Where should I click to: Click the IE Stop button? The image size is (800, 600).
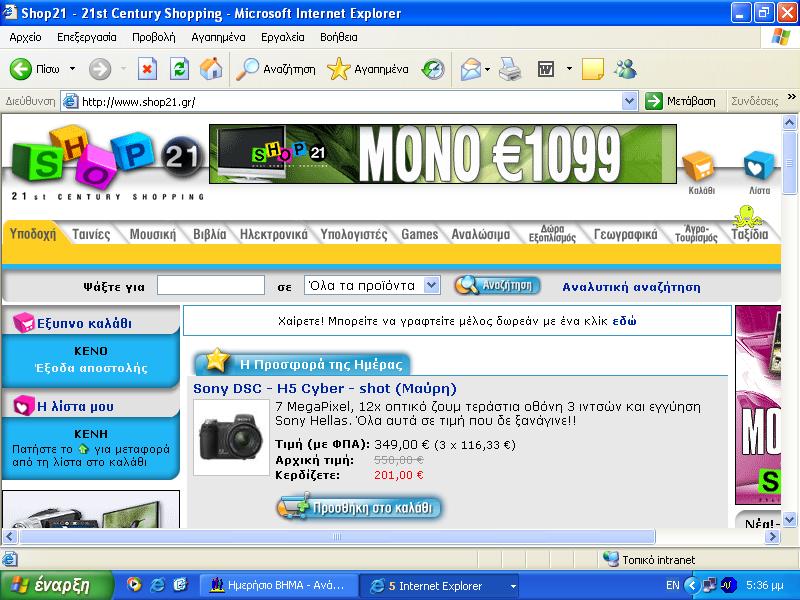(x=147, y=69)
